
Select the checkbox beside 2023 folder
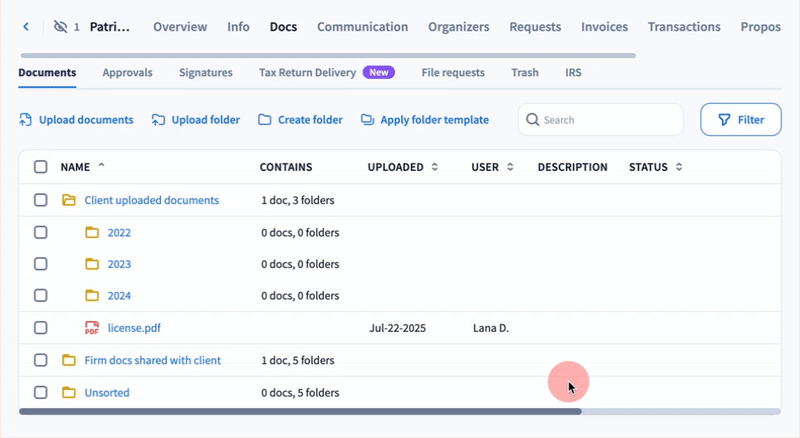[41, 264]
